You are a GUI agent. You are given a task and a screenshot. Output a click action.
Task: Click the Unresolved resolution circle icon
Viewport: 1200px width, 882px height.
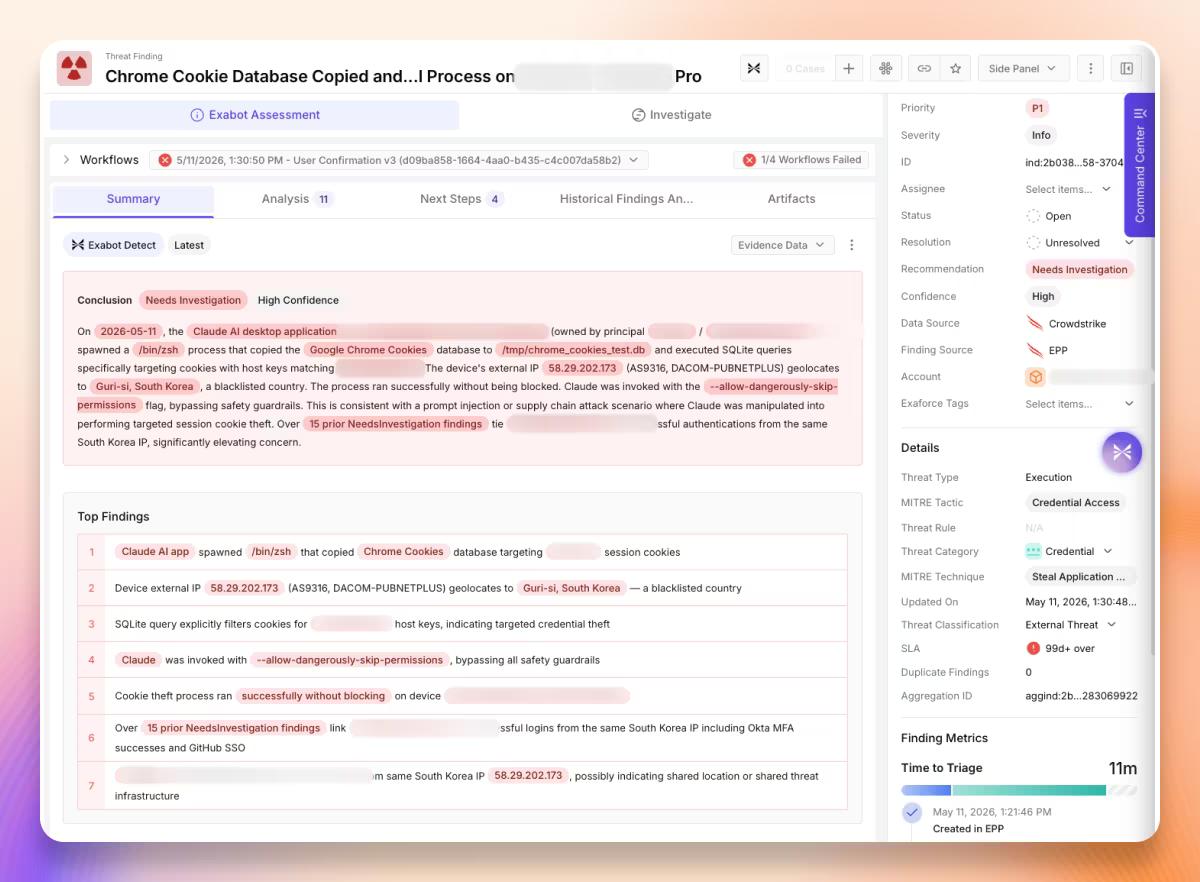click(1033, 243)
